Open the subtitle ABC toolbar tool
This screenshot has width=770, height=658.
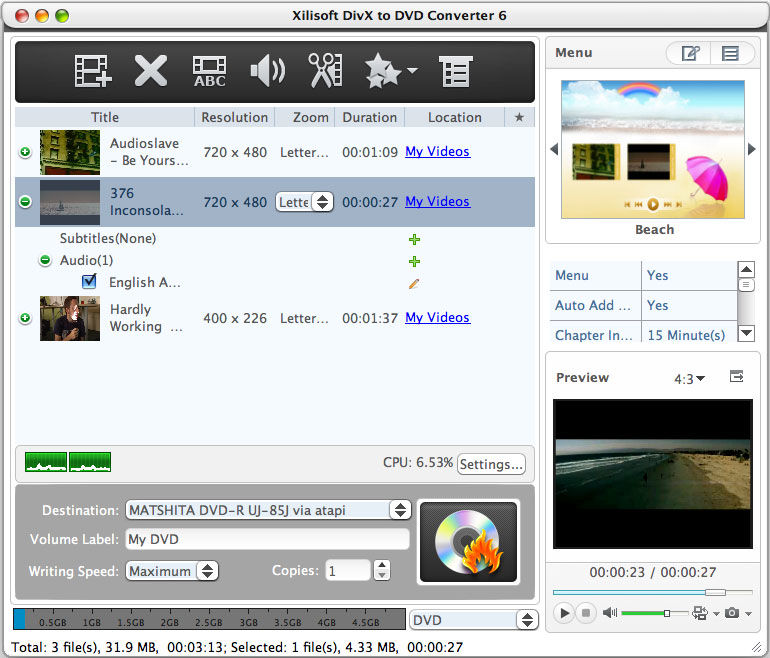coord(210,71)
